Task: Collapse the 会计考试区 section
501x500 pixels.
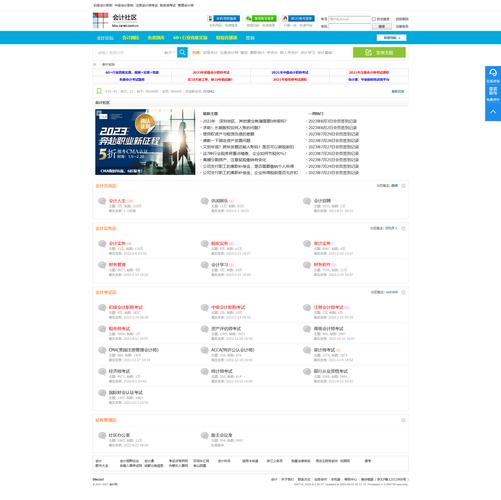Action: 403,292
